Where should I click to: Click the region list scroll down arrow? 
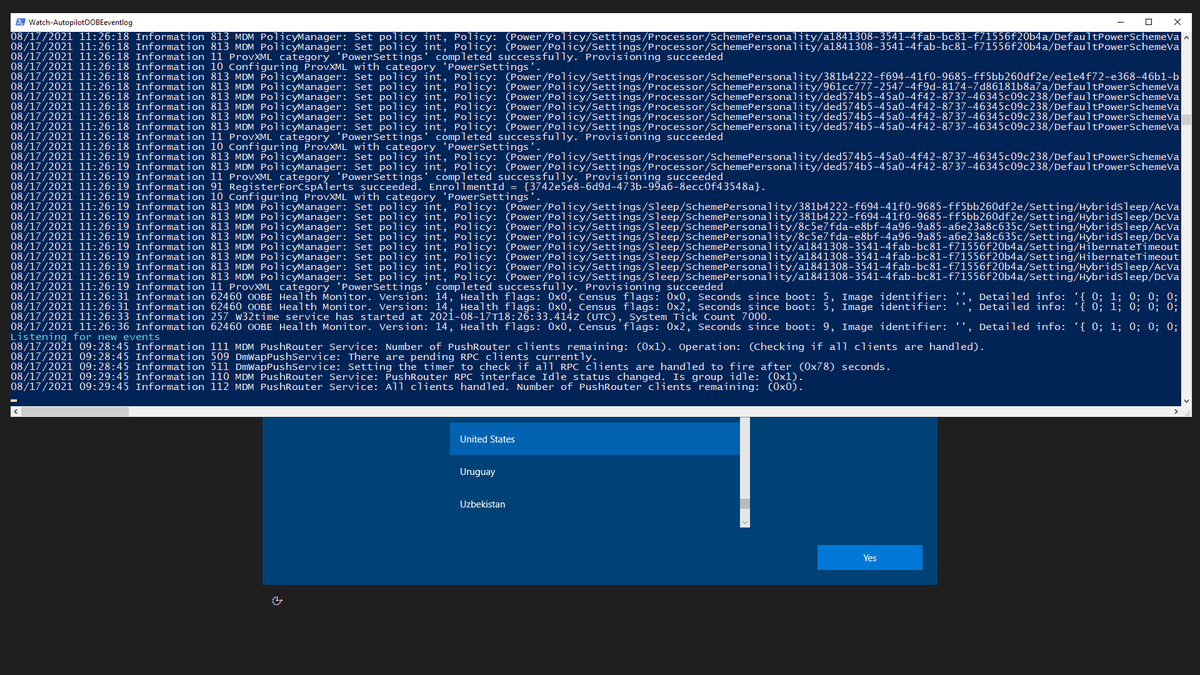click(744, 522)
